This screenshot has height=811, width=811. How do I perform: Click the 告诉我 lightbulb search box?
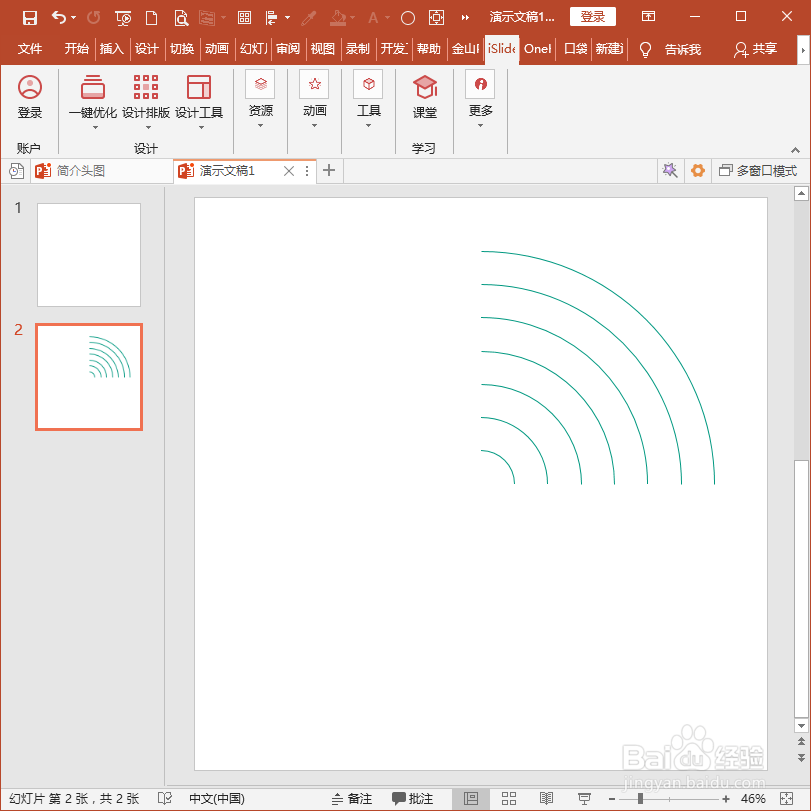pyautogui.click(x=670, y=49)
